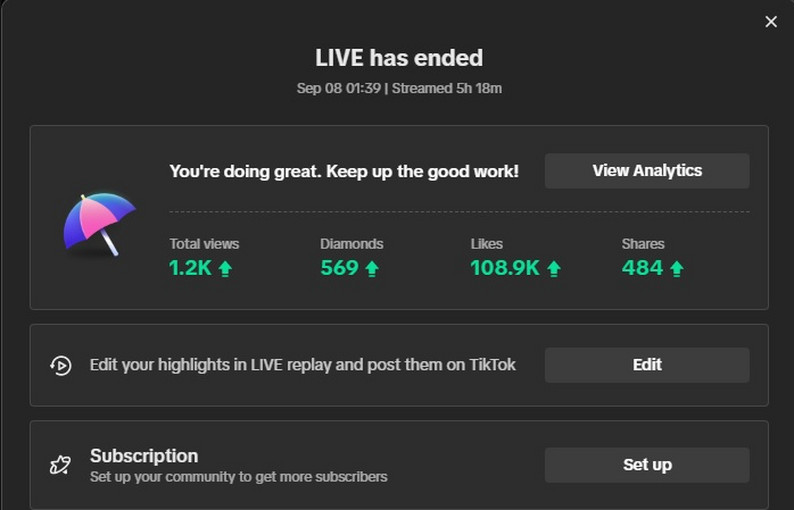The width and height of the screenshot is (794, 510).
Task: Select the 1.2K total views value
Action: tap(190, 268)
